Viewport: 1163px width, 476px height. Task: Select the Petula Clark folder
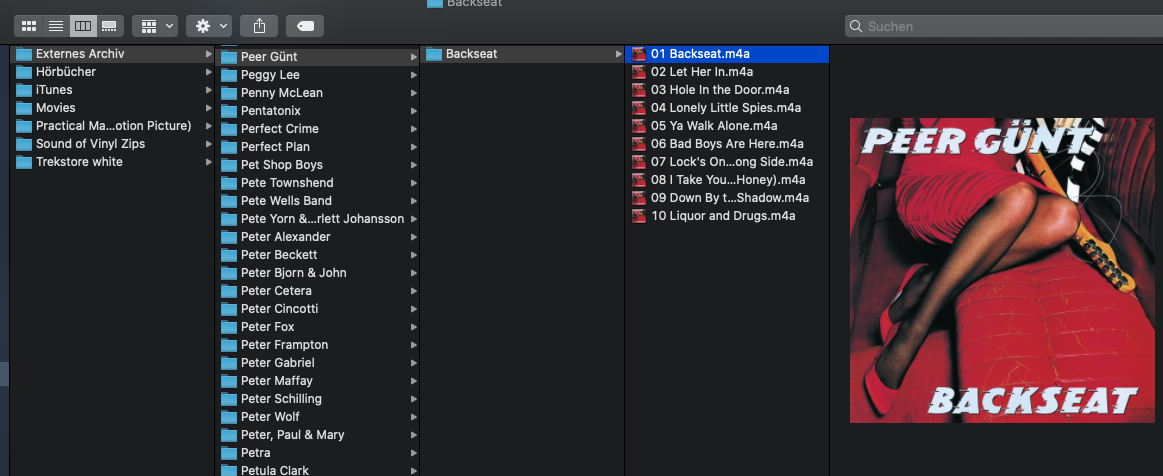pos(317,470)
